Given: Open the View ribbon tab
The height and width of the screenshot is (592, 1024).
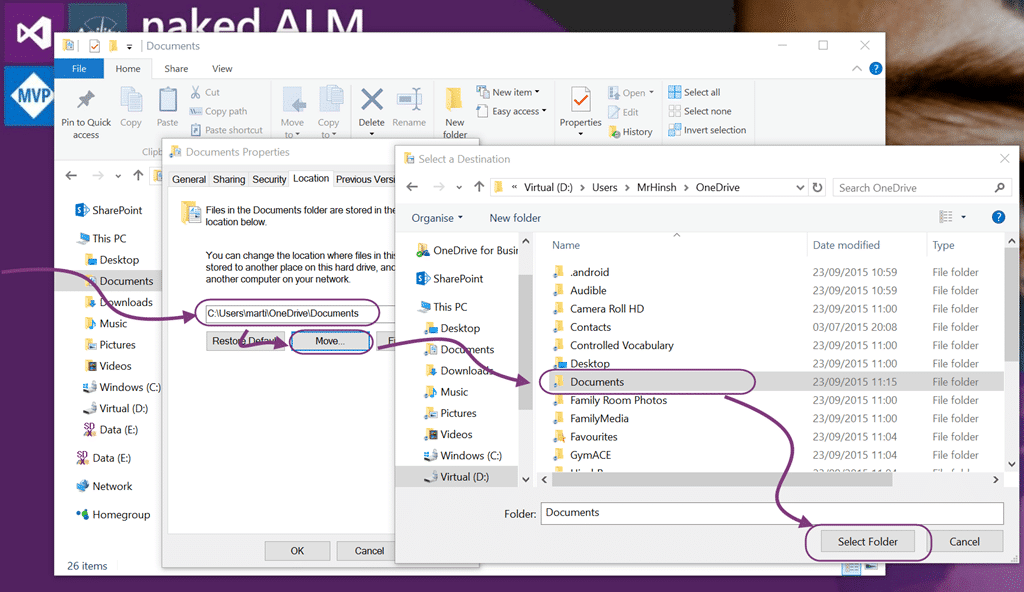Looking at the screenshot, I should pyautogui.click(x=222, y=69).
